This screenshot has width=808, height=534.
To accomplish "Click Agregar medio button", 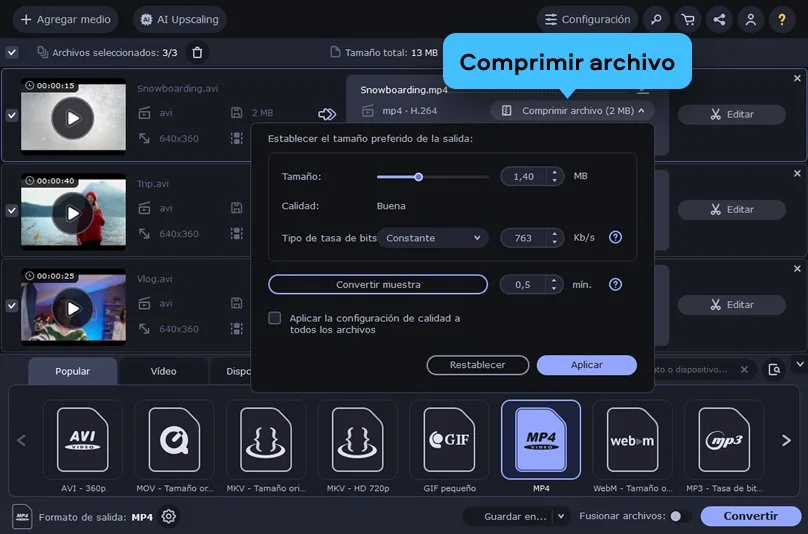I will 65,20.
